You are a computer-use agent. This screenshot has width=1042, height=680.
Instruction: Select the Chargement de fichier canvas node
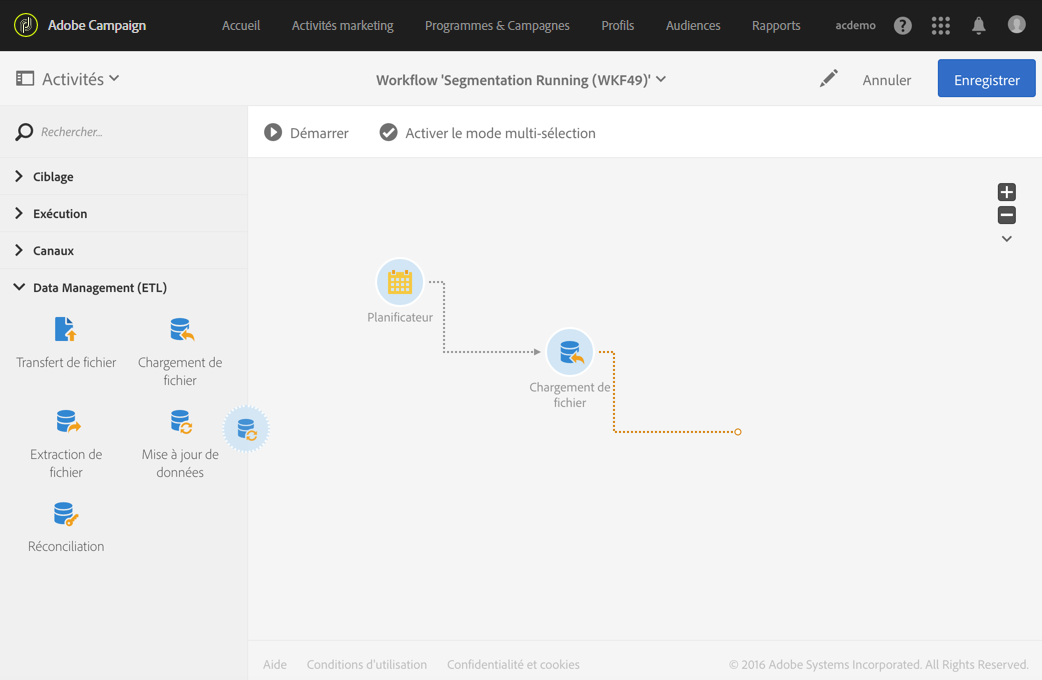pyautogui.click(x=570, y=353)
